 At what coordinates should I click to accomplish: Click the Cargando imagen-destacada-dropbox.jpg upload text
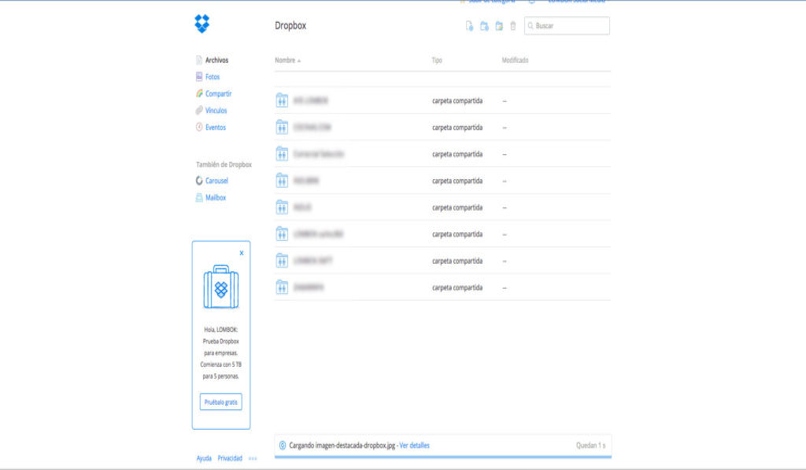click(342, 445)
